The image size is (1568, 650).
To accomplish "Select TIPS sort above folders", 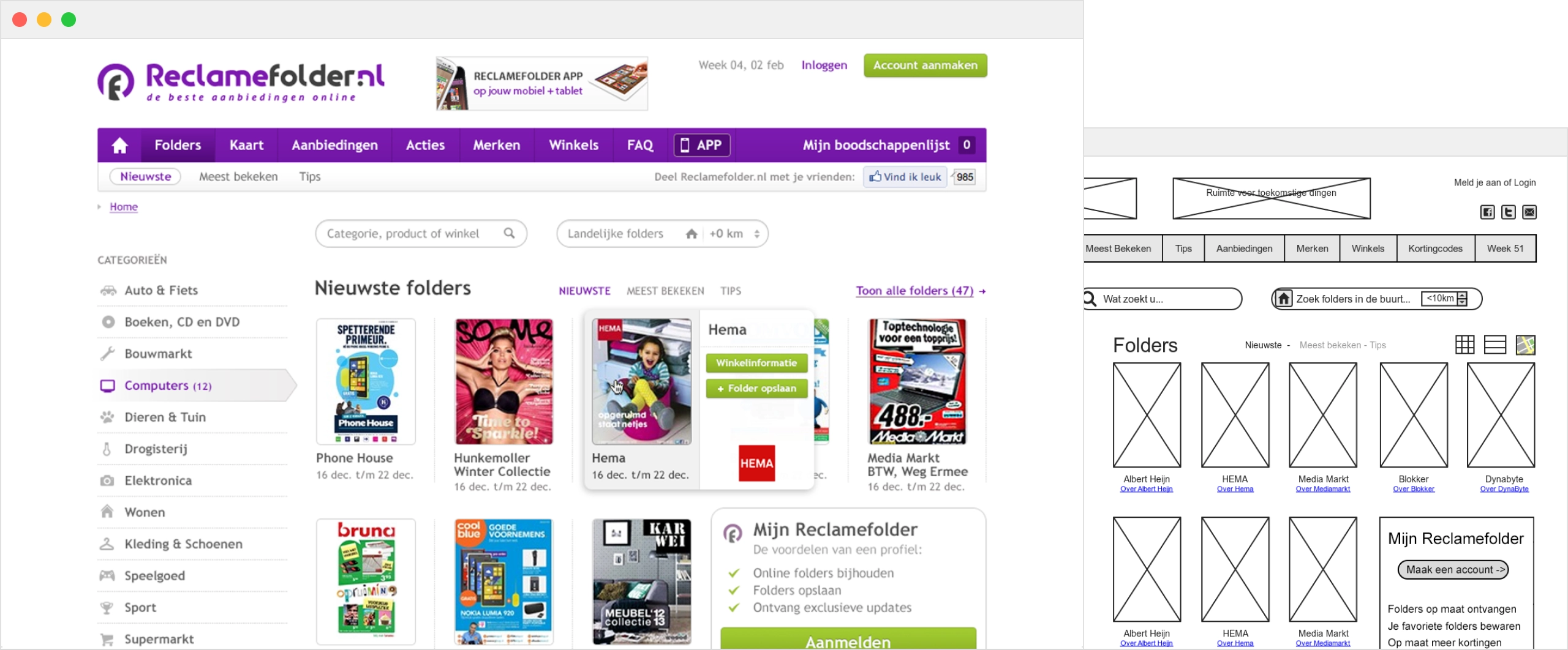I will [730, 291].
